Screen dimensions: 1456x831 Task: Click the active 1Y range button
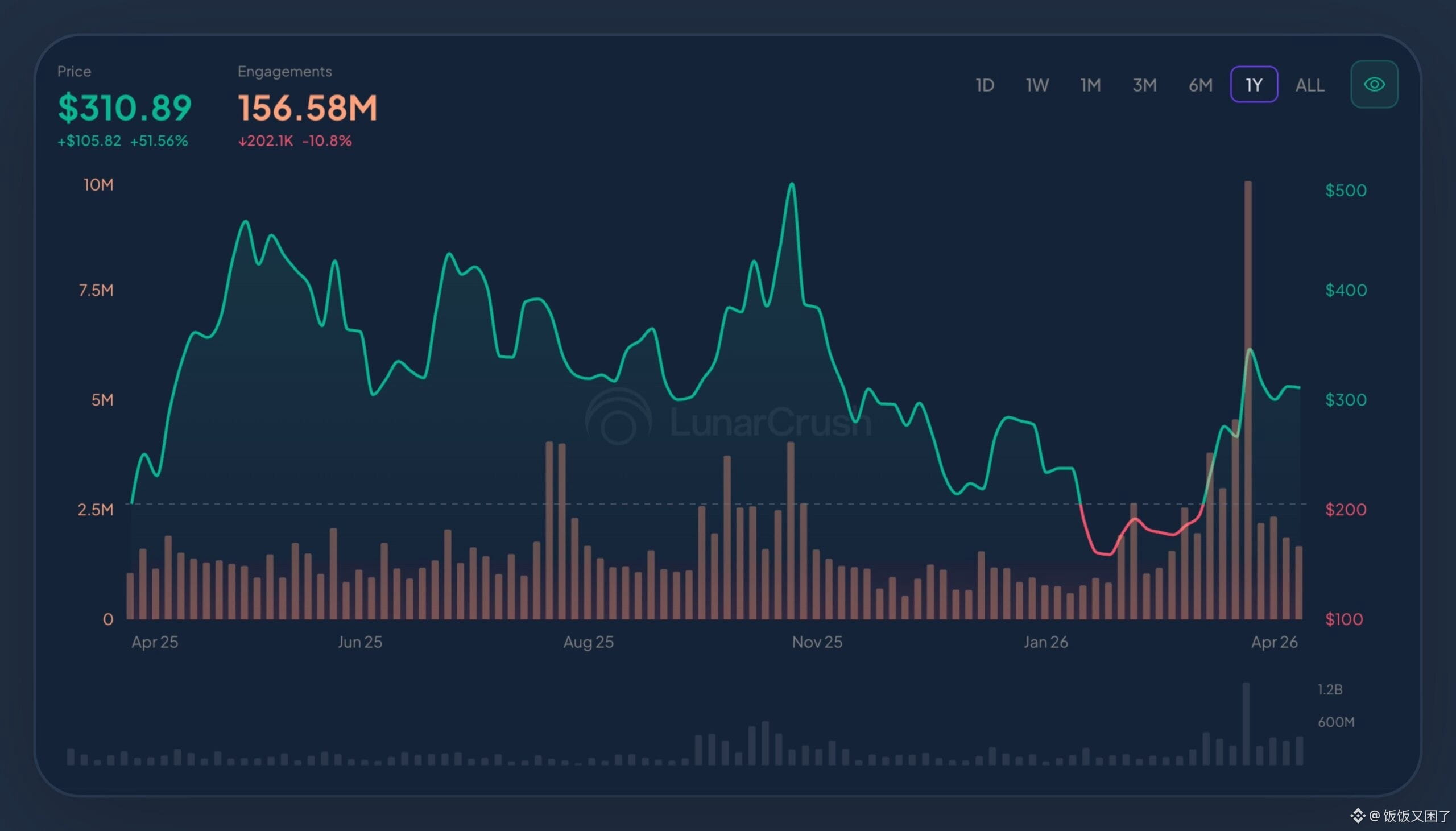coord(1254,85)
